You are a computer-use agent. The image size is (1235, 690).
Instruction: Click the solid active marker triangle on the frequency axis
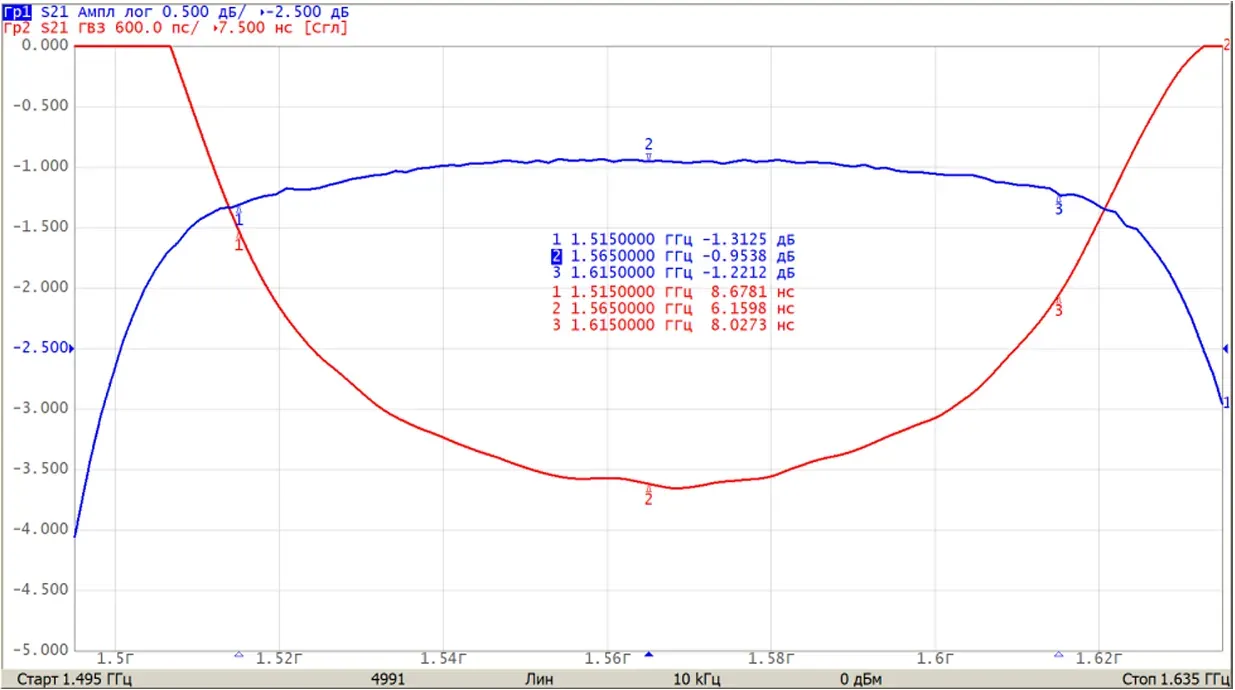[x=648, y=654]
